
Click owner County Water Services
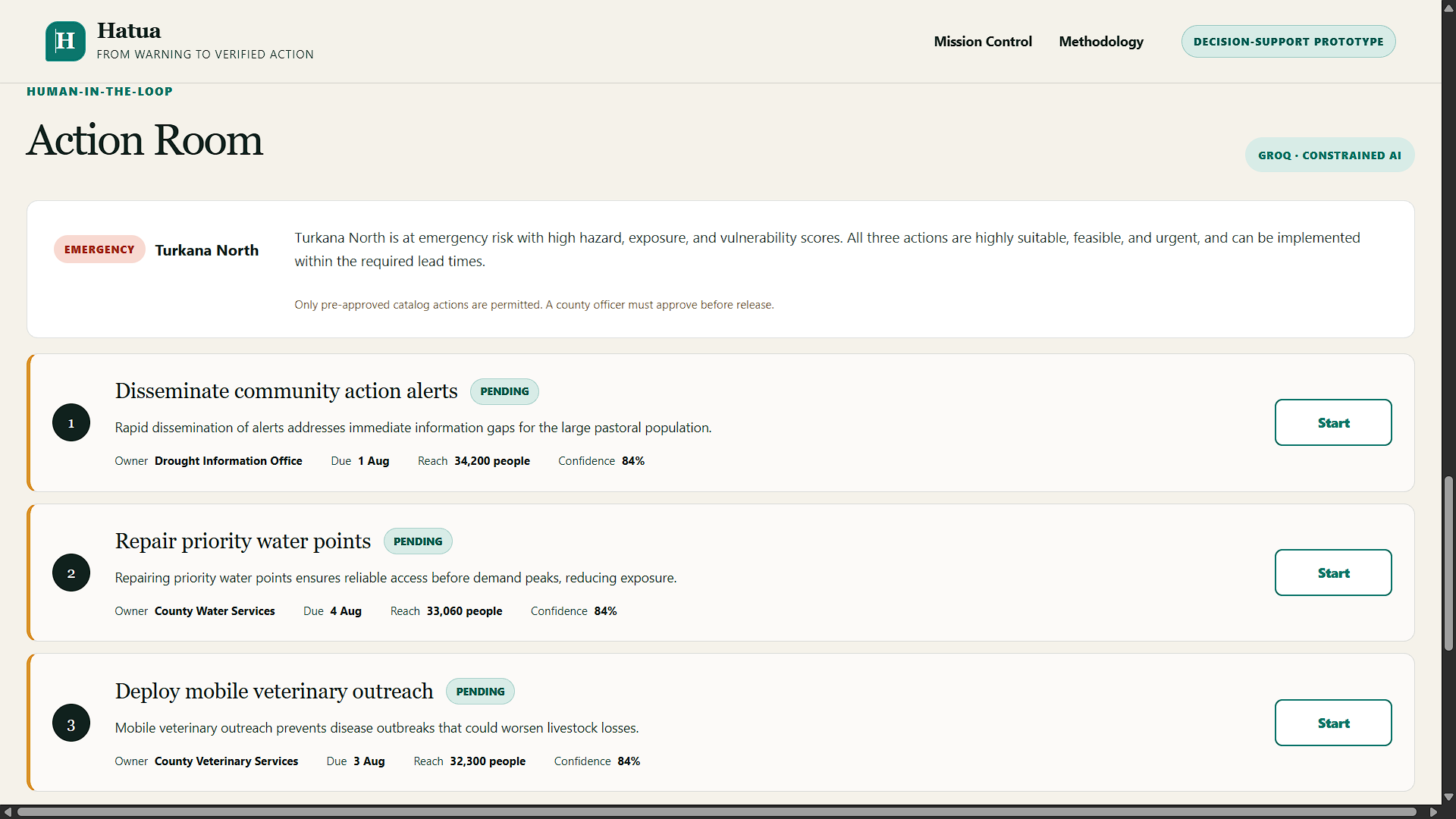coord(215,611)
